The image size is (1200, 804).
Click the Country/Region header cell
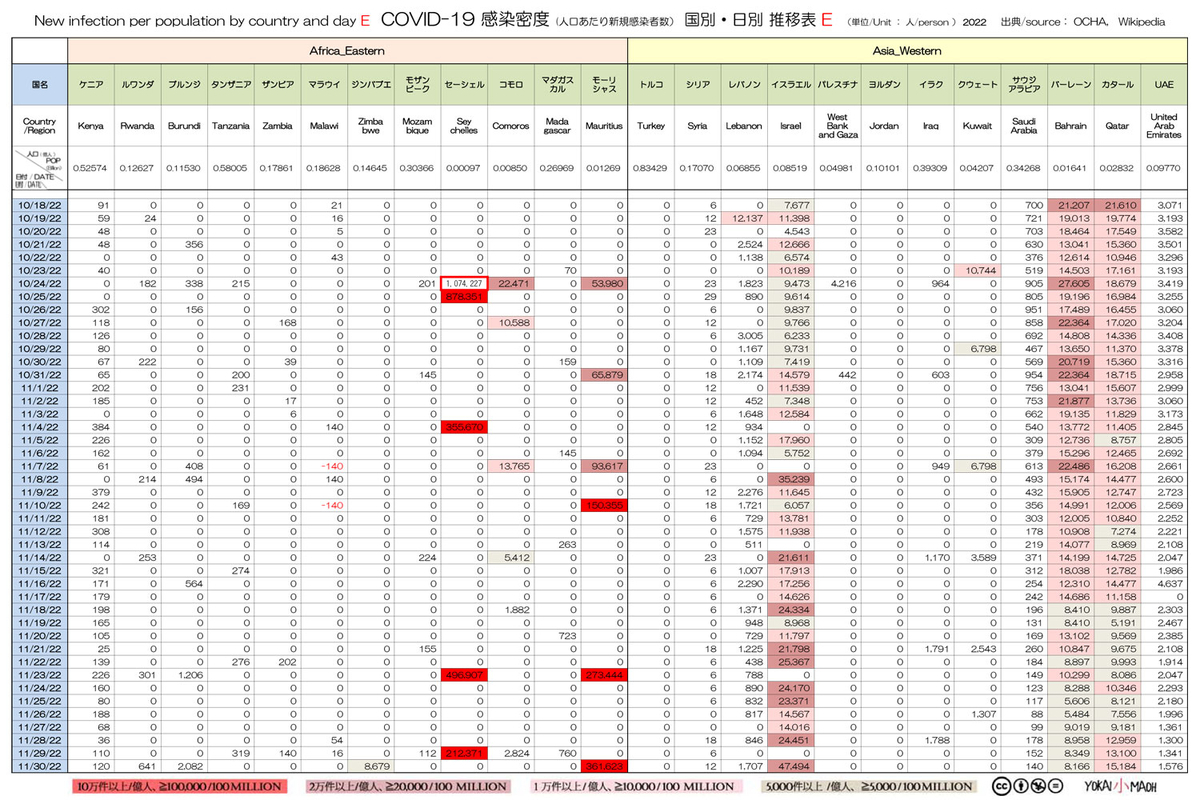click(40, 126)
